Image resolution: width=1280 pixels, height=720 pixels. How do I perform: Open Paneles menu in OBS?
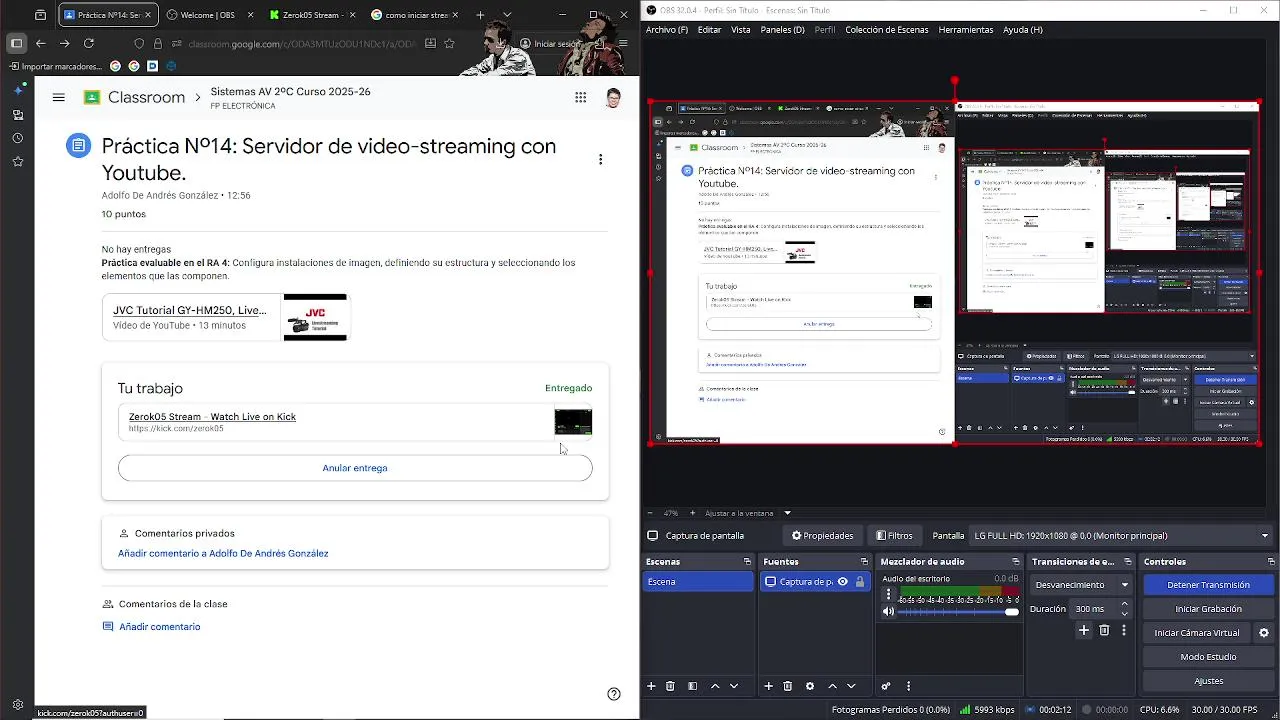(782, 30)
